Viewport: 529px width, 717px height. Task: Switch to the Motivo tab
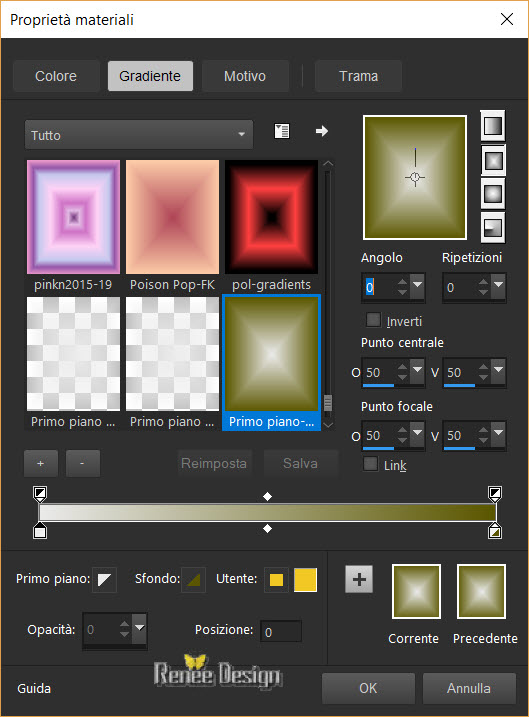pyautogui.click(x=245, y=76)
